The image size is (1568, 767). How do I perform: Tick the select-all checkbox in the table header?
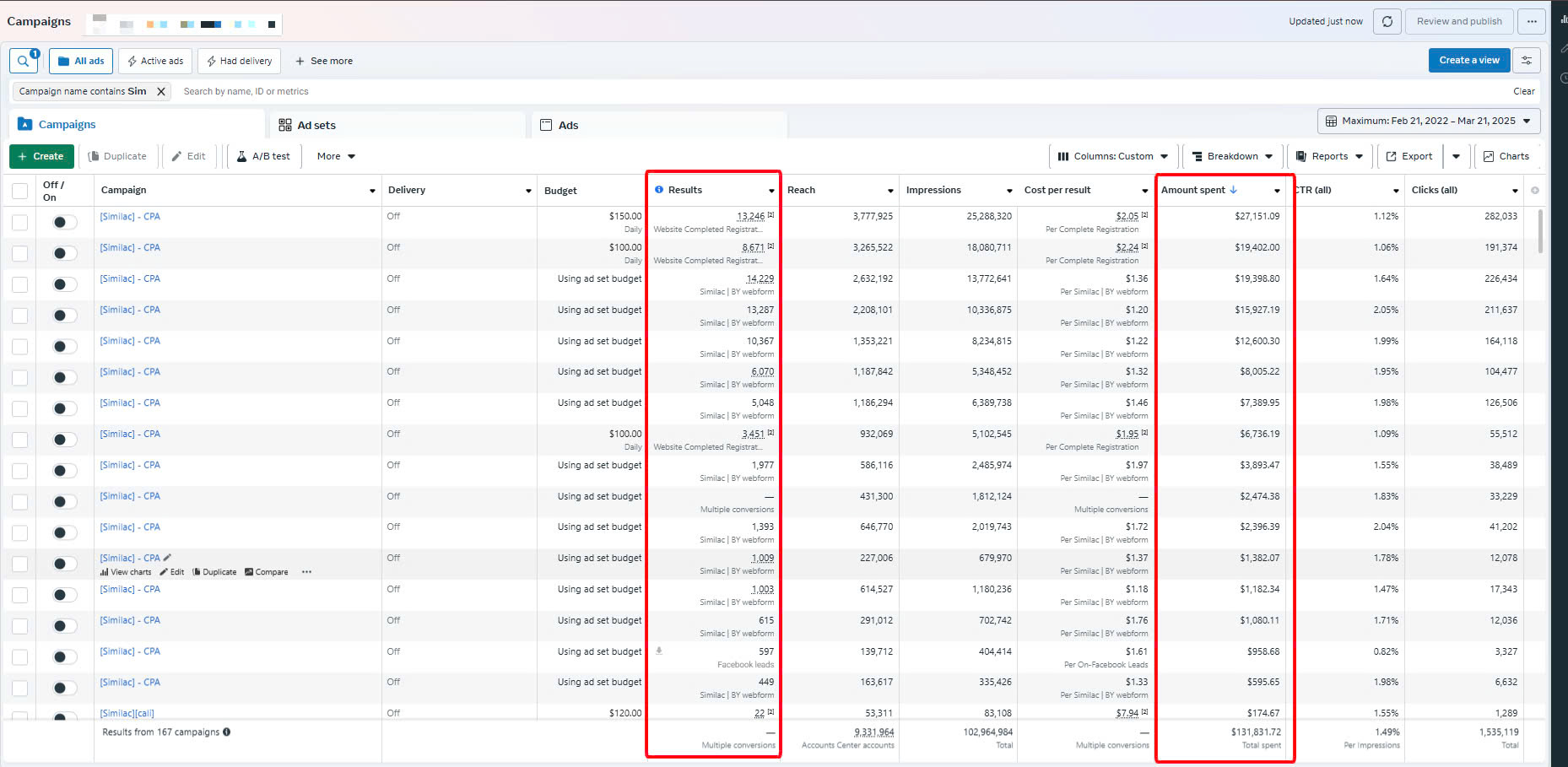point(19,191)
